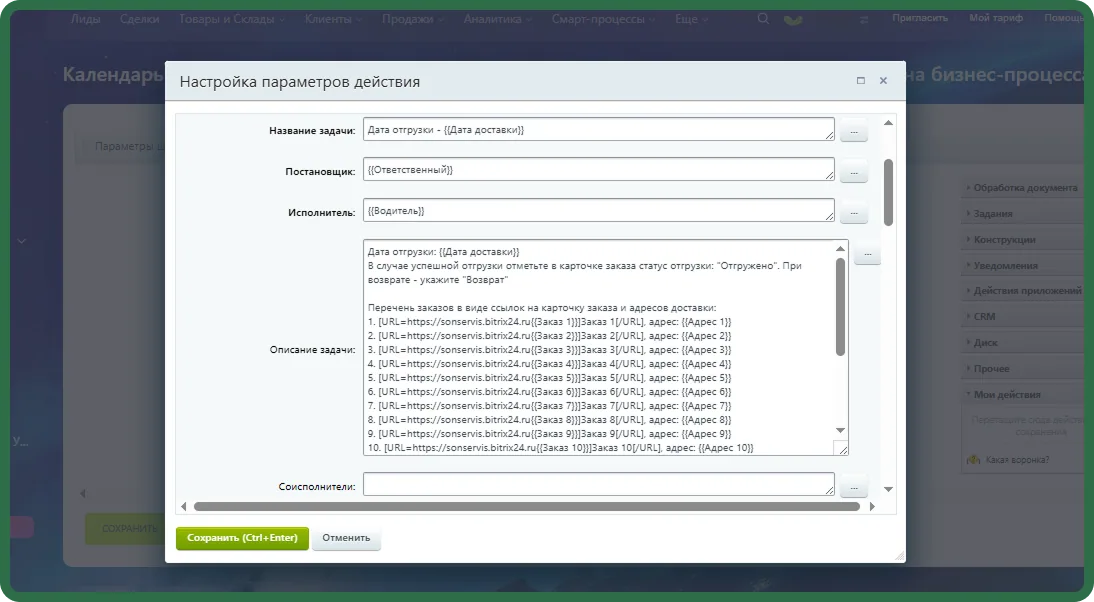Click the search magnifier icon in top bar

click(763, 19)
